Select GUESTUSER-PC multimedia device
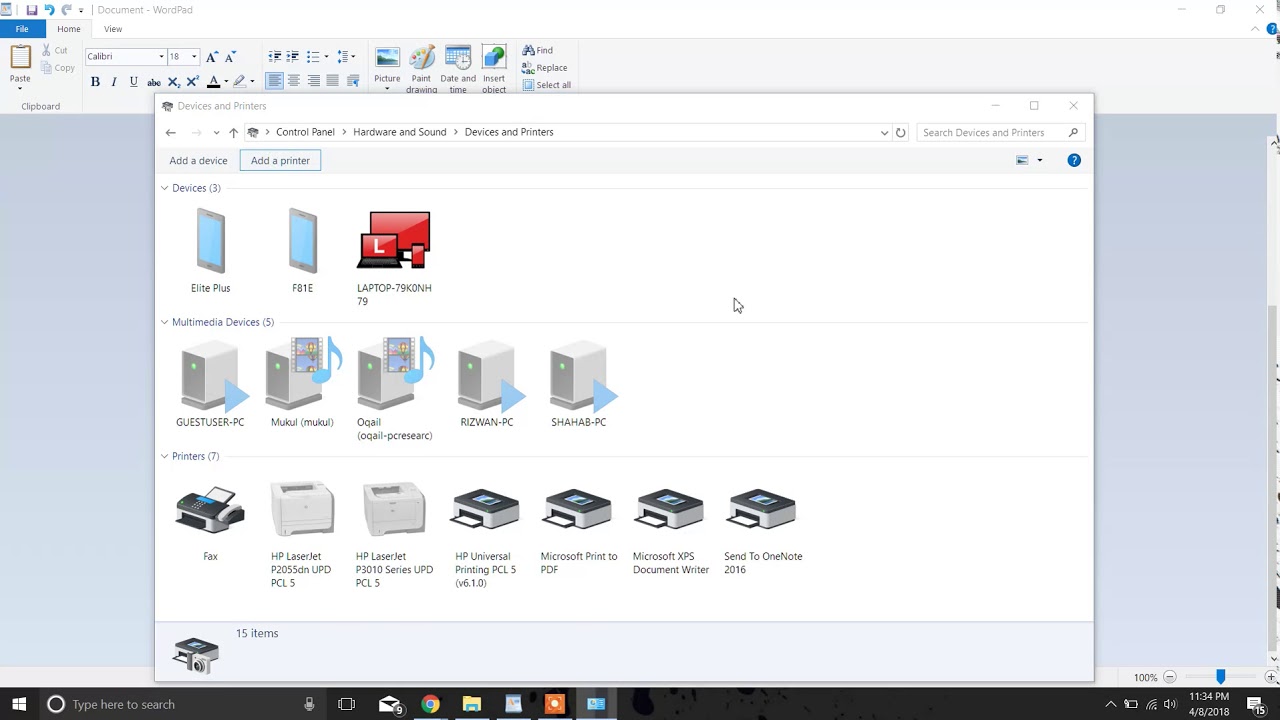 [x=210, y=385]
